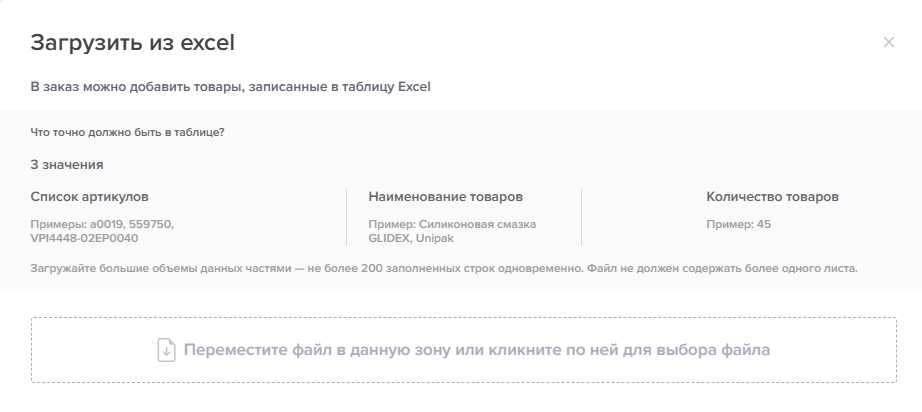Click the 'Силиконовая смазка' example text

point(477,225)
